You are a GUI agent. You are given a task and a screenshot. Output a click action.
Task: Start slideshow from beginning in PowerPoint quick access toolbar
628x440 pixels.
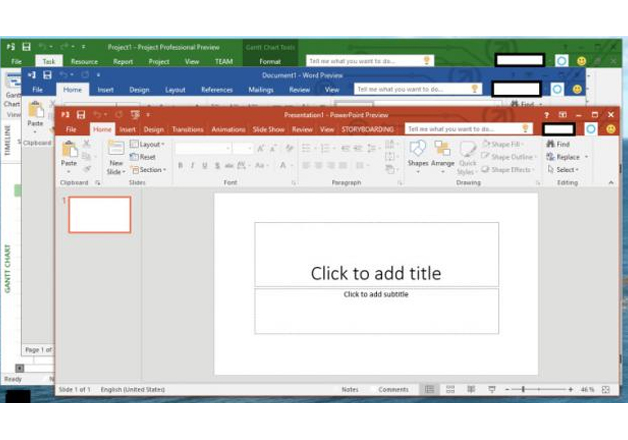[x=135, y=115]
